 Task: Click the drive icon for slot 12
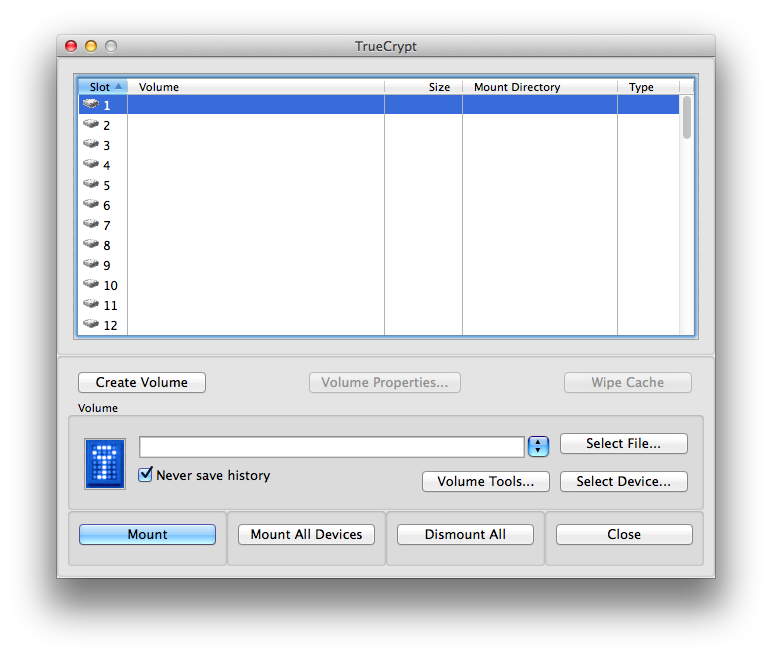coord(91,324)
